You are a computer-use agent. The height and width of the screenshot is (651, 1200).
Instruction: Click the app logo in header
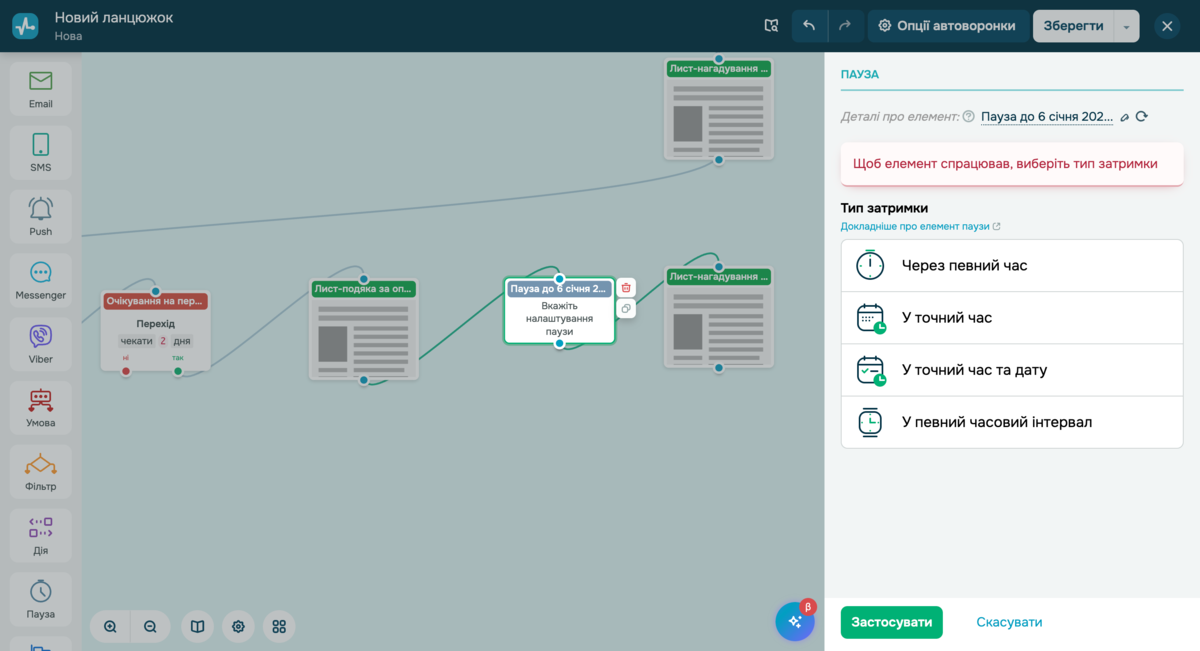tap(25, 26)
